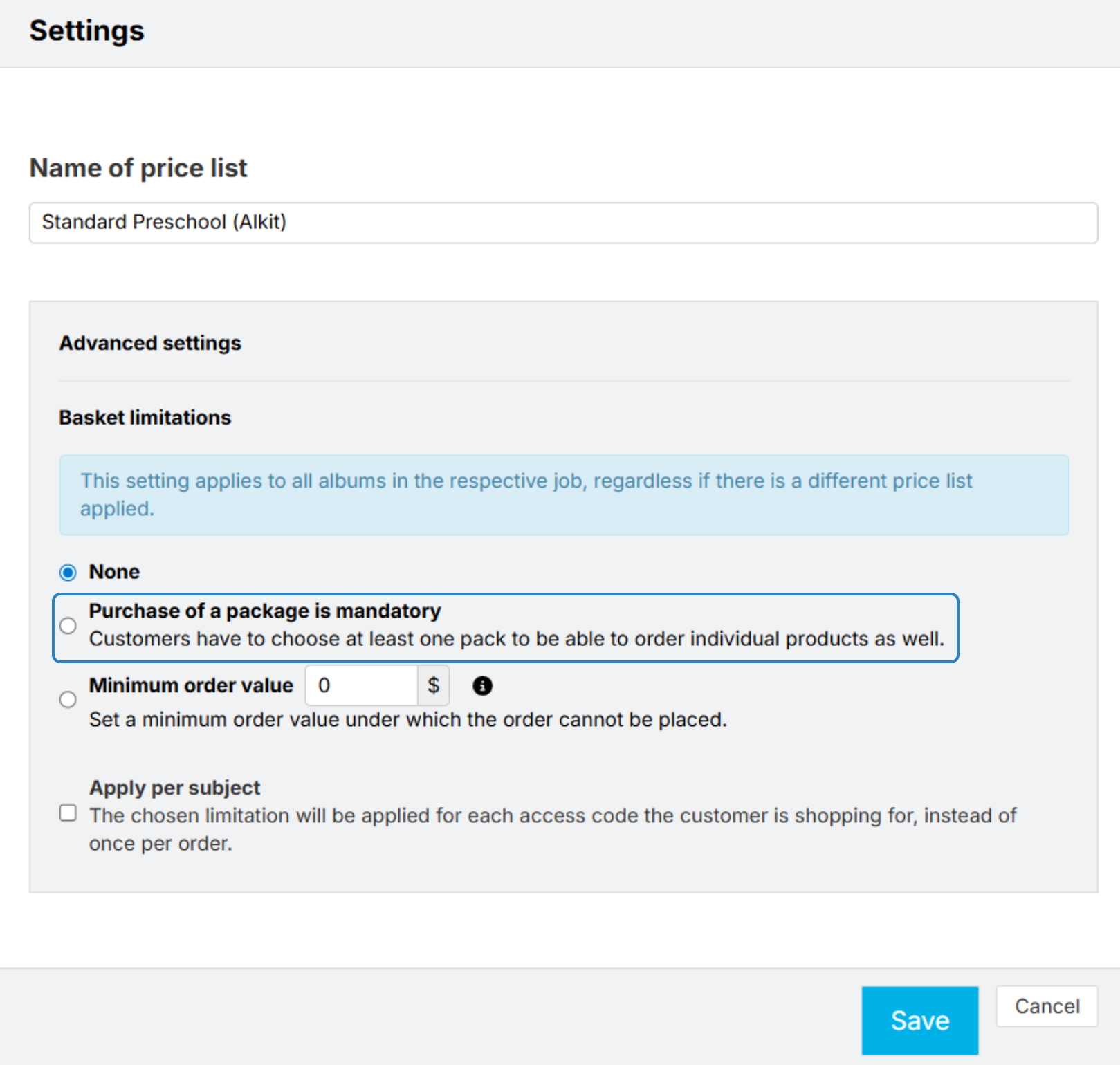The height and width of the screenshot is (1065, 1120).
Task: Select the None radio button
Action: (x=68, y=573)
